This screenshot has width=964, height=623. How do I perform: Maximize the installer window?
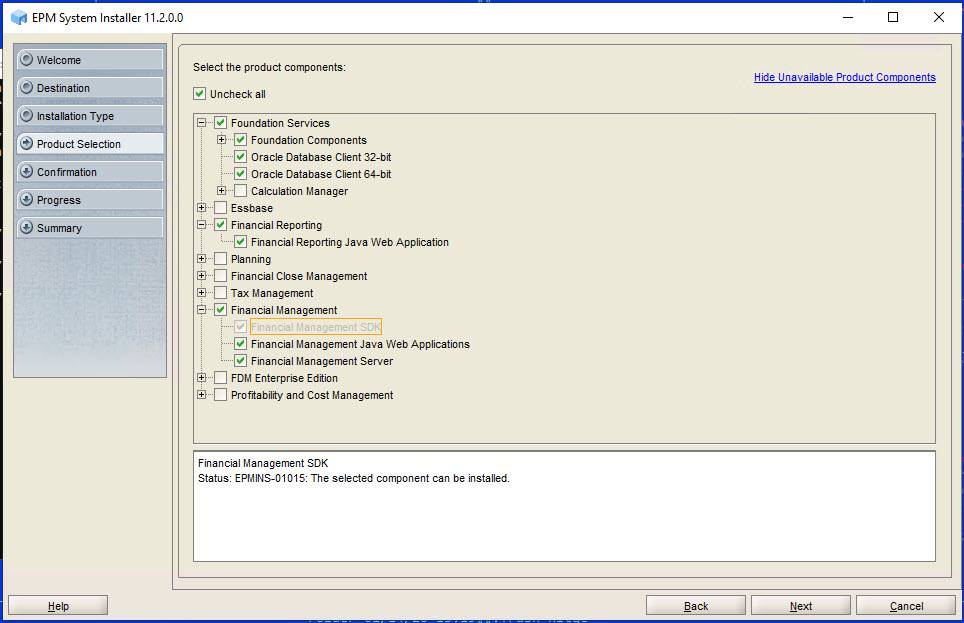pos(893,17)
